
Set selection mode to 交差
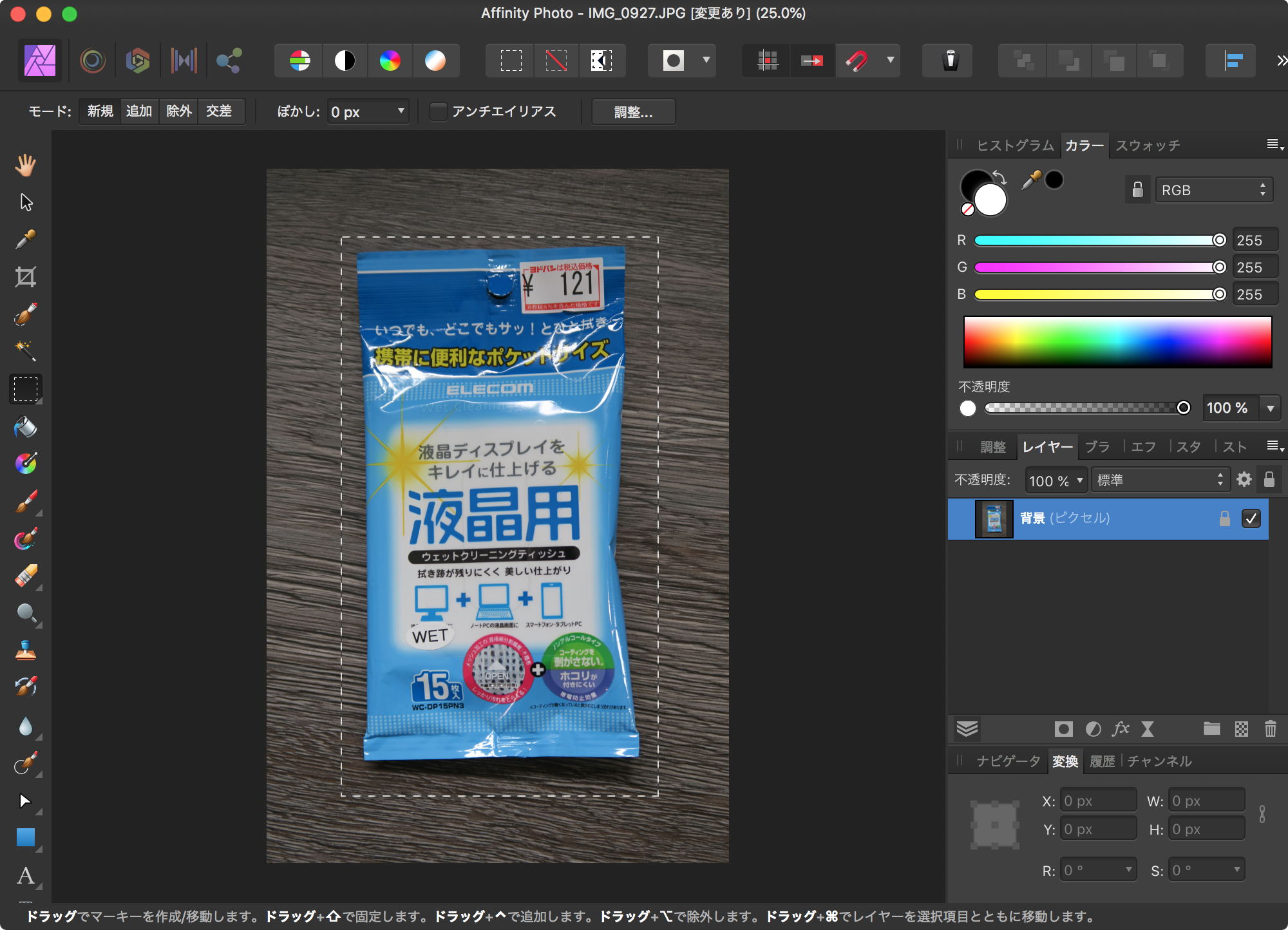219,111
